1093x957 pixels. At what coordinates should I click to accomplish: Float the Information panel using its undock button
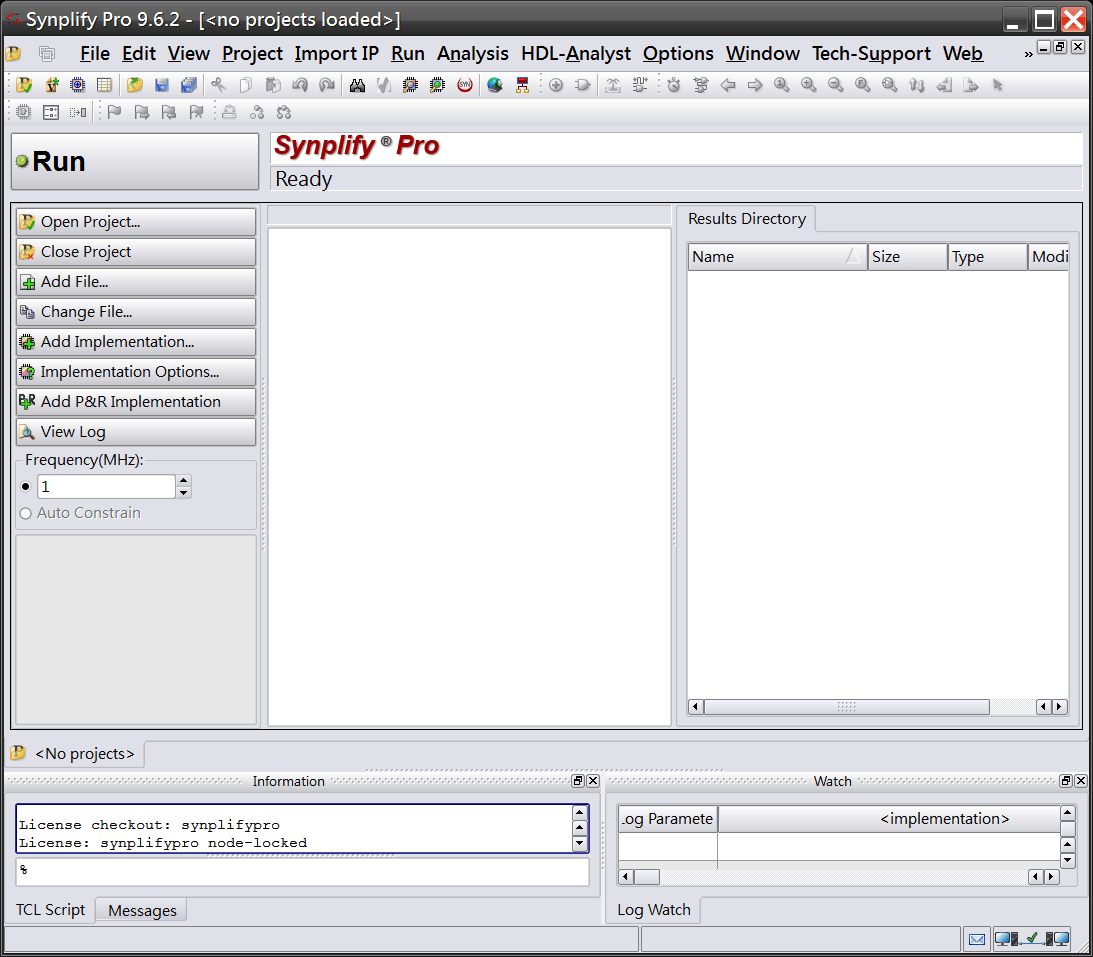tap(578, 781)
